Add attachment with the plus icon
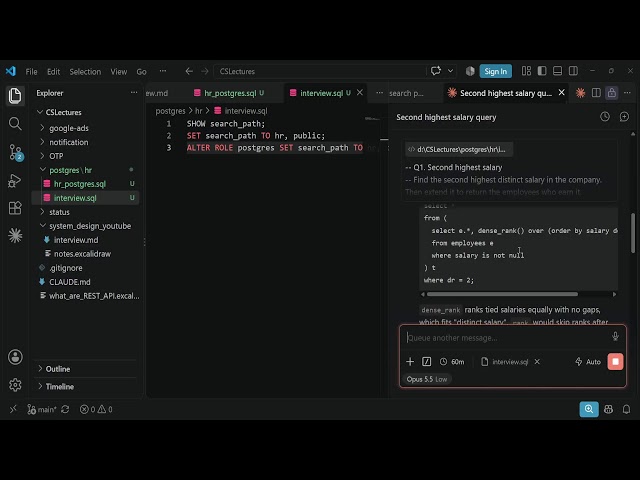This screenshot has height=480, width=640. point(410,362)
